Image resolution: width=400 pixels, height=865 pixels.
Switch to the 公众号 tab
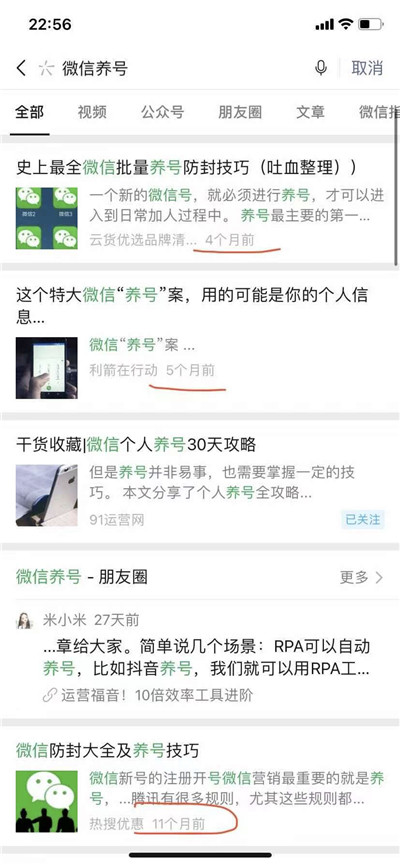tap(162, 112)
